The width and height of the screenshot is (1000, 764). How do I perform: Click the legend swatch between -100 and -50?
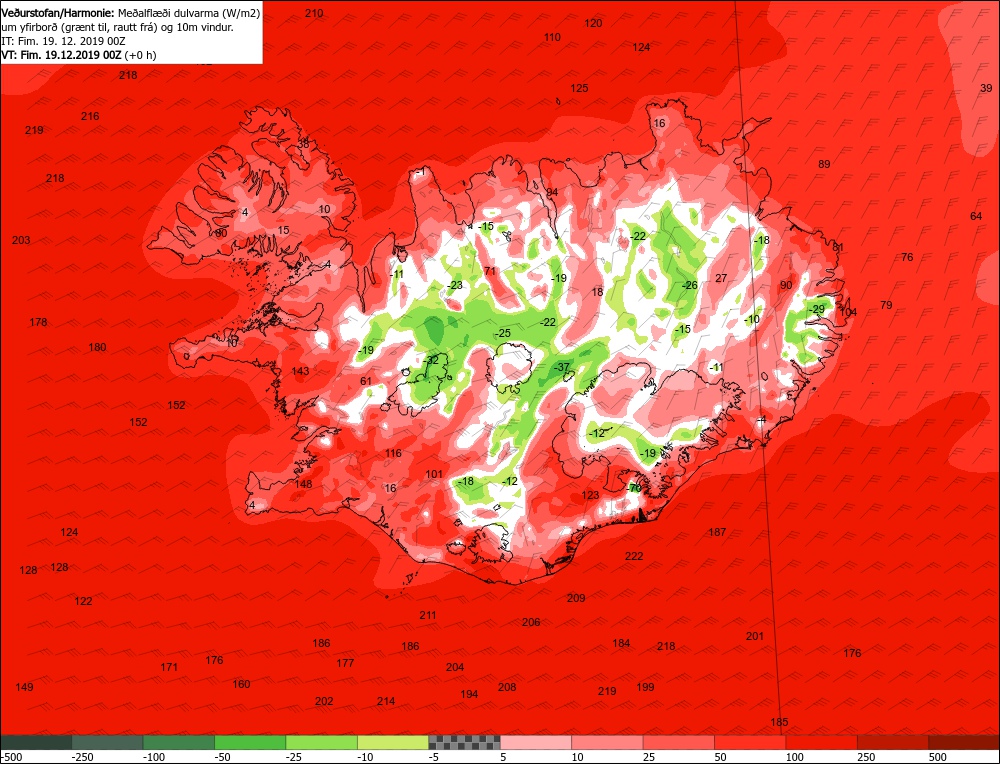coord(179,742)
